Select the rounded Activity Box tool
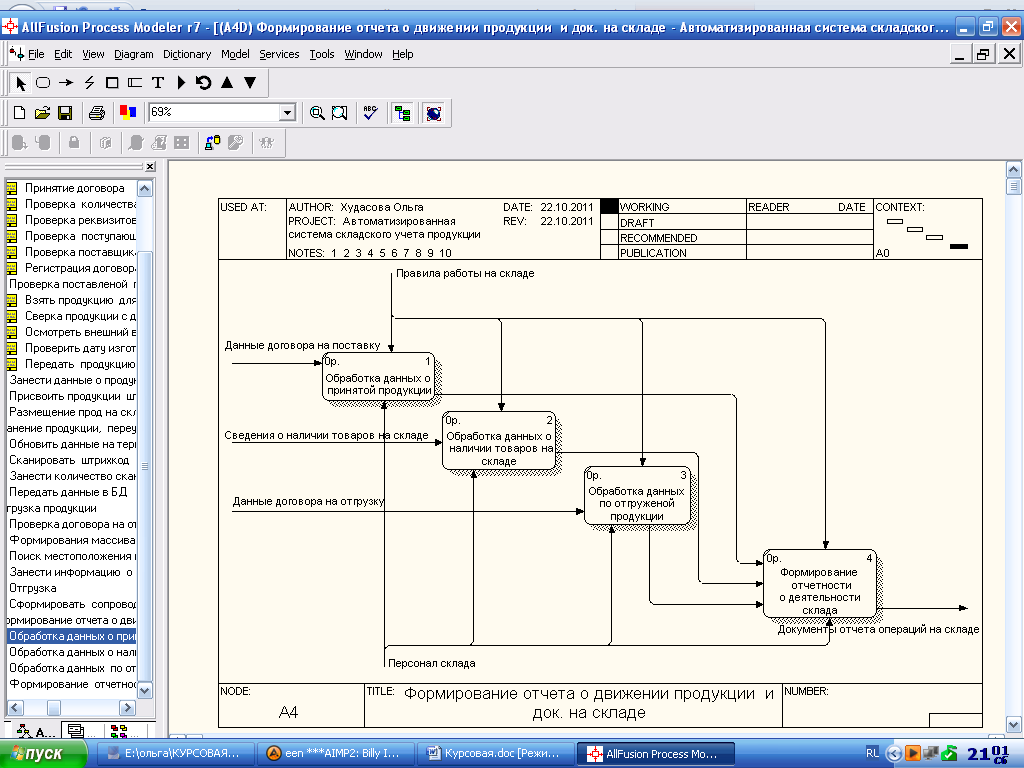 tap(43, 83)
